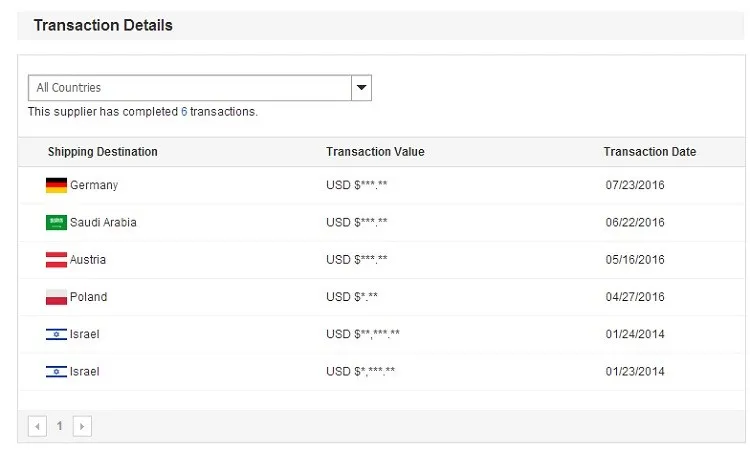Viewport: 750px width, 450px height.
Task: Go to previous page arrow
Action: click(x=37, y=426)
